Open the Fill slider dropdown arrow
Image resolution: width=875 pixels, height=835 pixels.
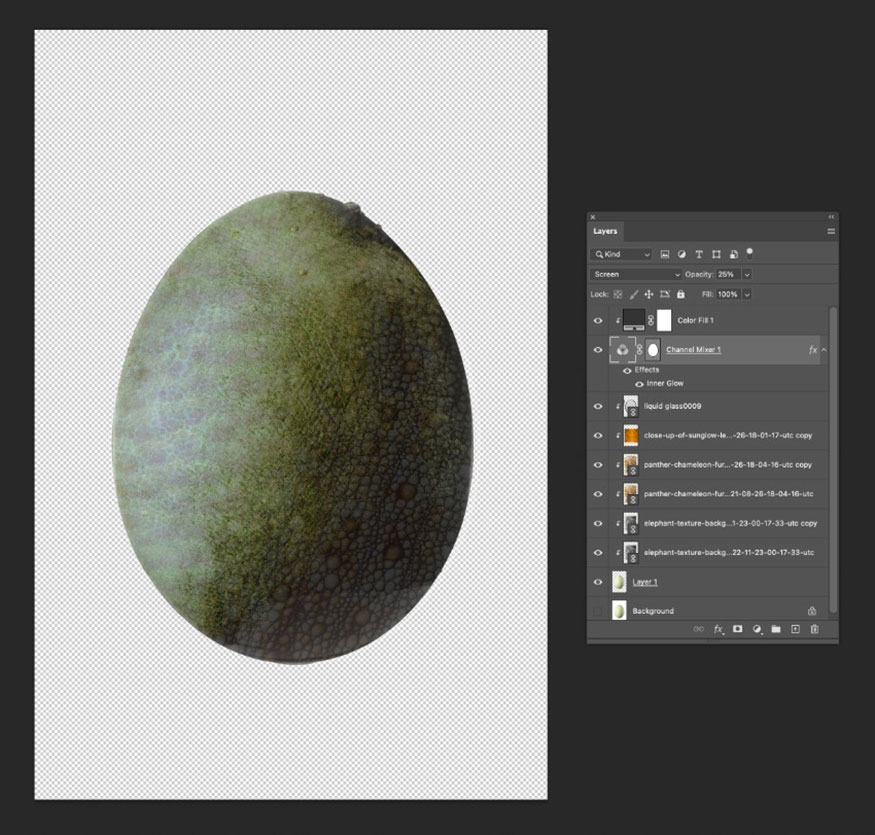(747, 294)
